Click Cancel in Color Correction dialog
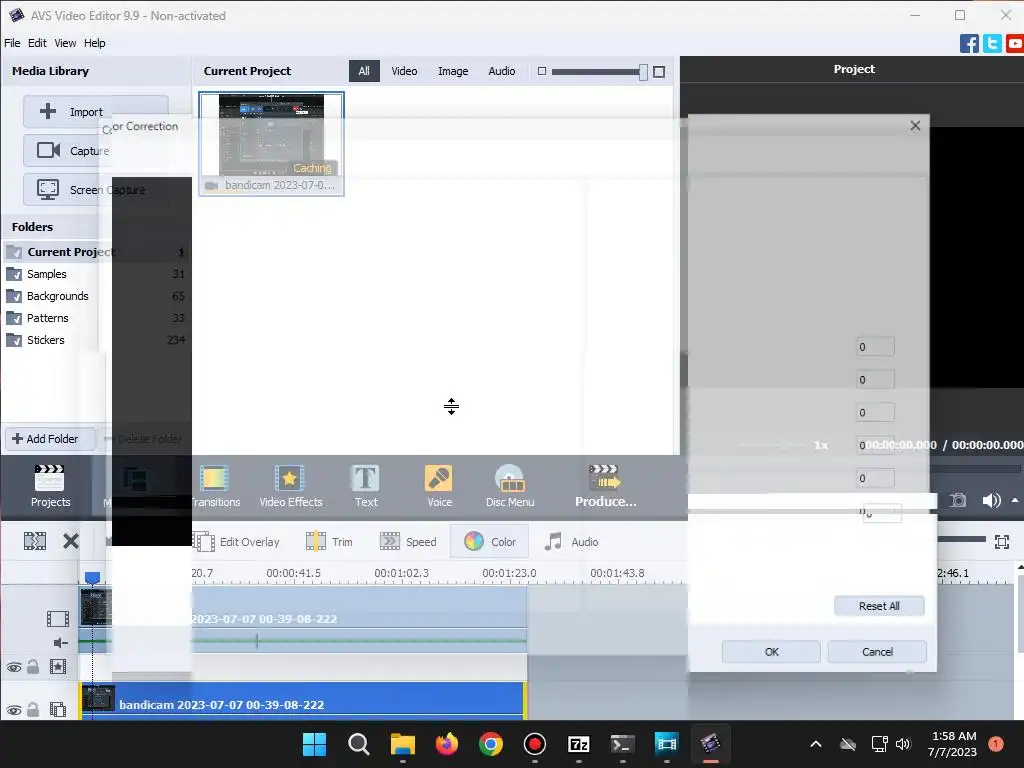This screenshot has height=768, width=1024. pyautogui.click(x=877, y=652)
